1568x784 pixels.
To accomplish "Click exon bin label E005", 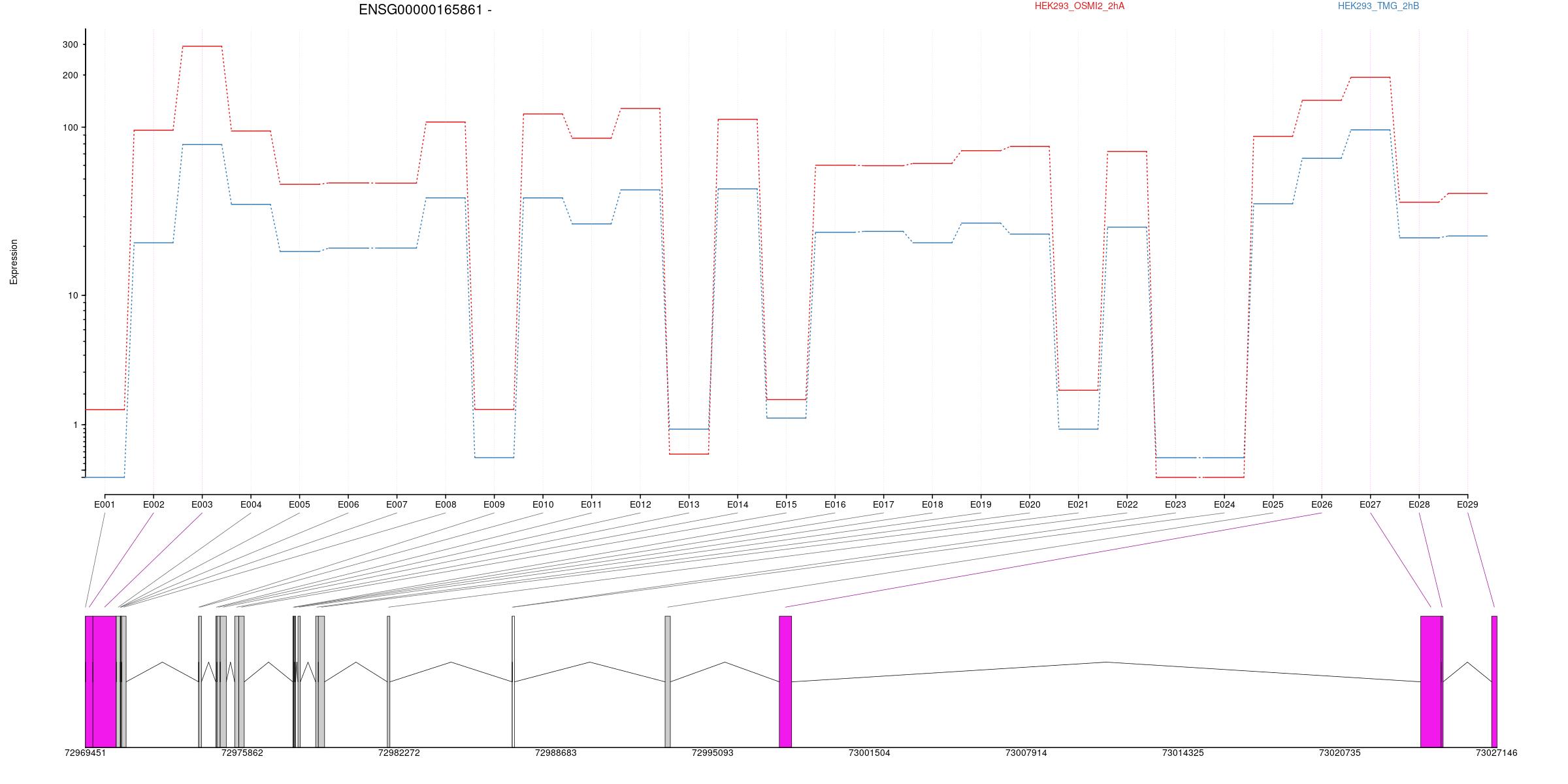I will (x=299, y=504).
